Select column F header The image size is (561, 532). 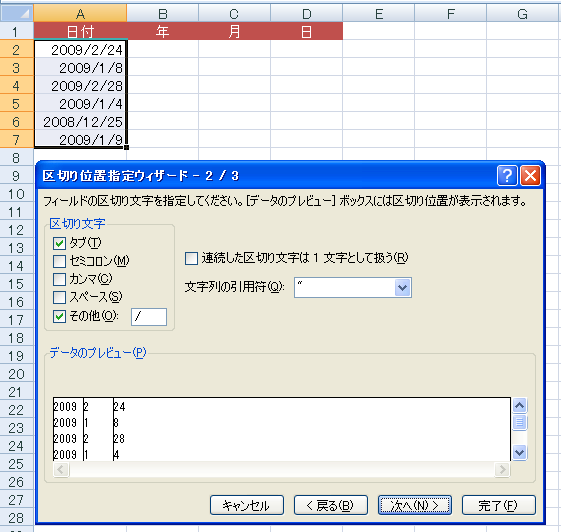coord(450,14)
